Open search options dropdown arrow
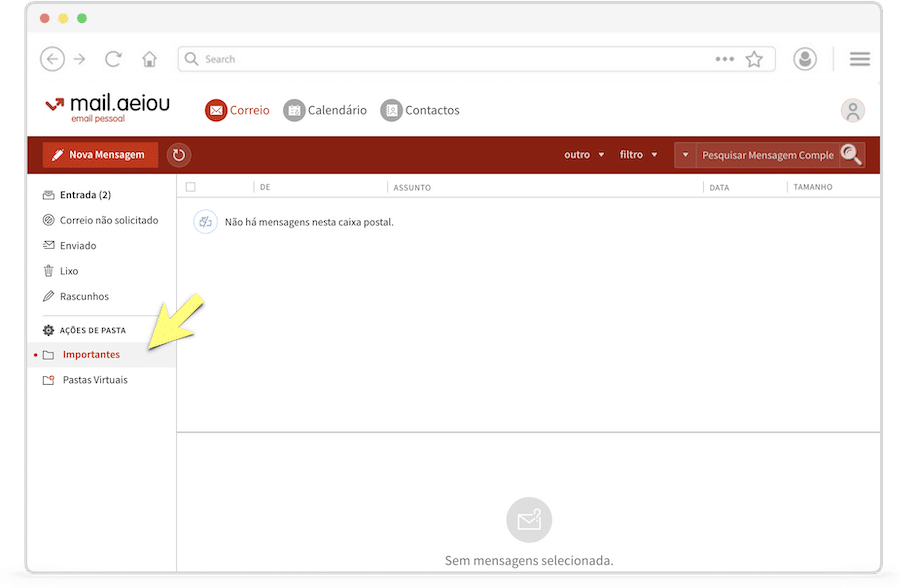 (x=685, y=155)
